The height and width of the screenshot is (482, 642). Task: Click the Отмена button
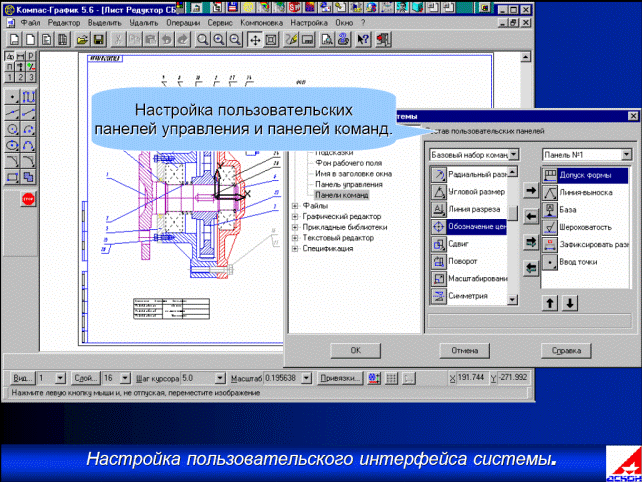click(465, 351)
